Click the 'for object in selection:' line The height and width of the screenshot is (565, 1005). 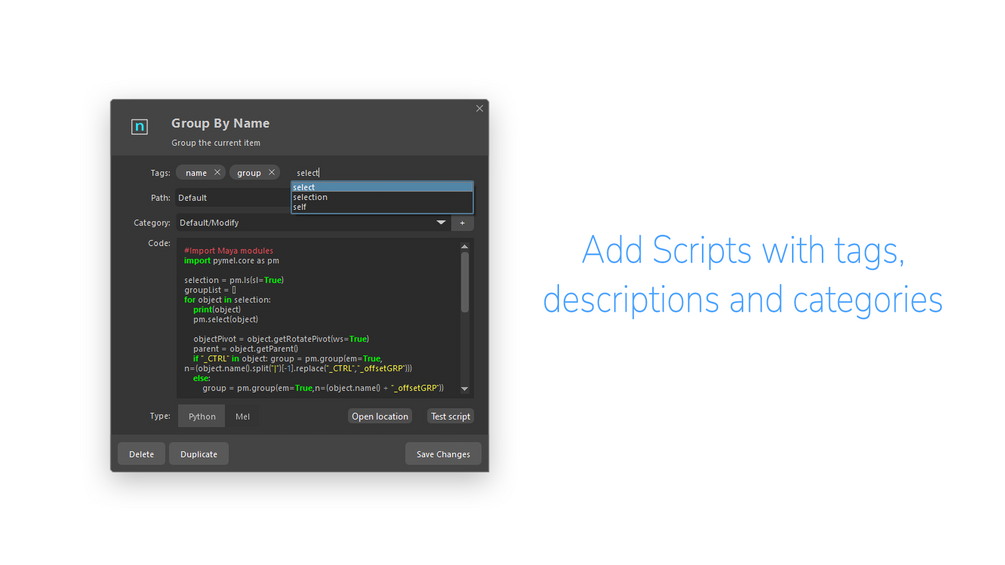pos(228,300)
